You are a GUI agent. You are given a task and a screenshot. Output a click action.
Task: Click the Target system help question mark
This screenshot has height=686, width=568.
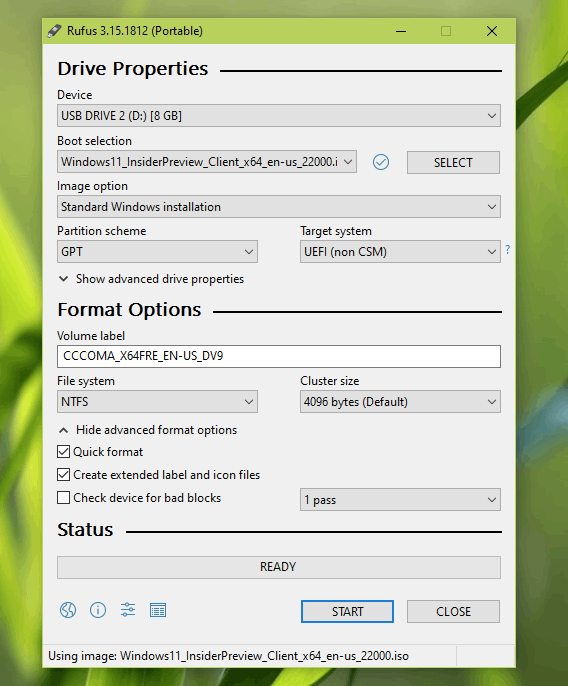[508, 249]
